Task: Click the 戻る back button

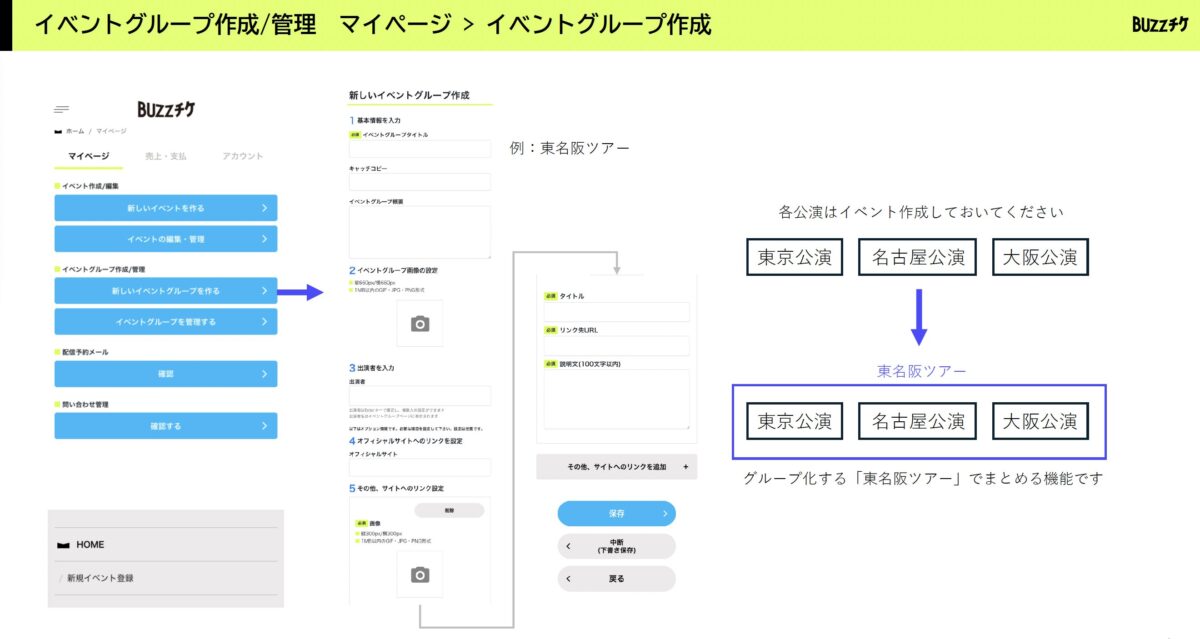Action: (x=616, y=579)
